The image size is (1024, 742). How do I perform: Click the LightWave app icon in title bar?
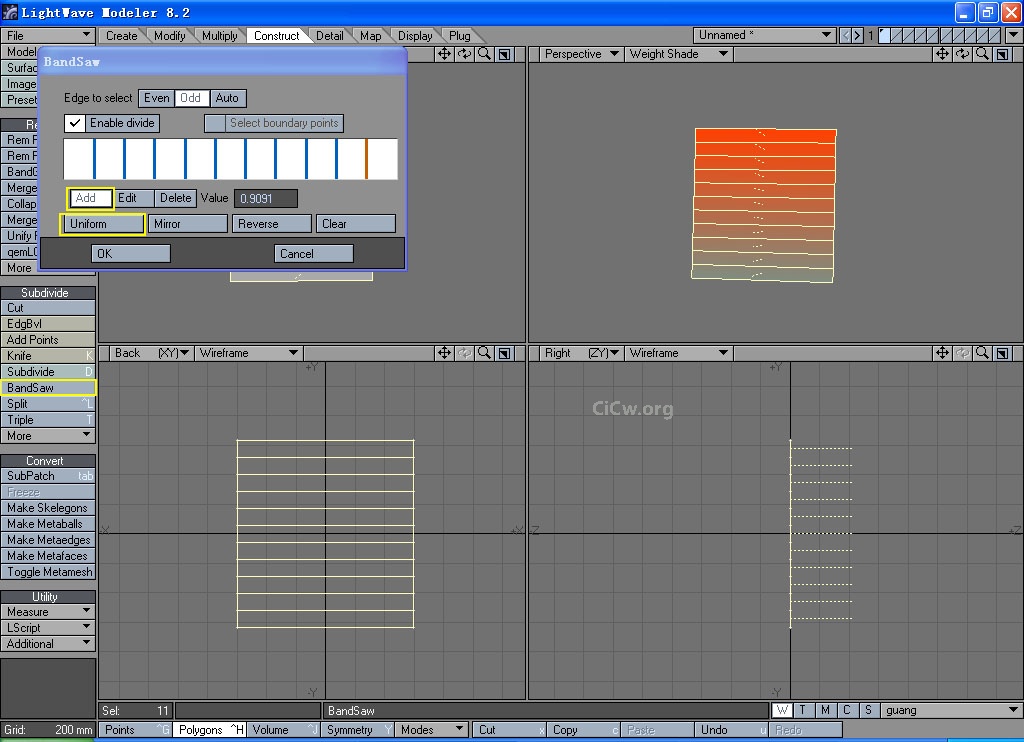[x=10, y=12]
